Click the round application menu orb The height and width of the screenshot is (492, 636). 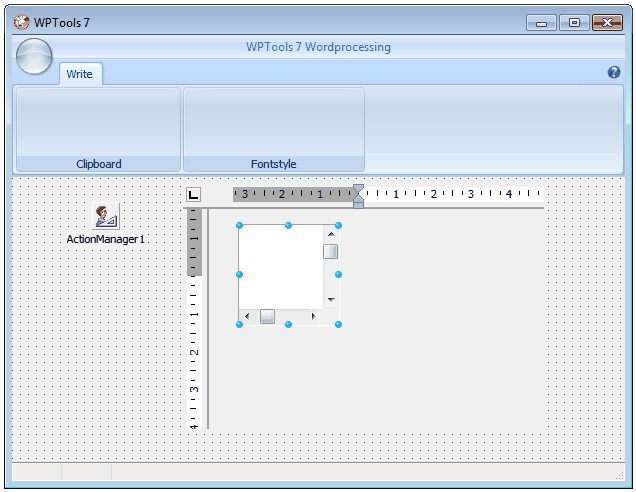pos(35,56)
